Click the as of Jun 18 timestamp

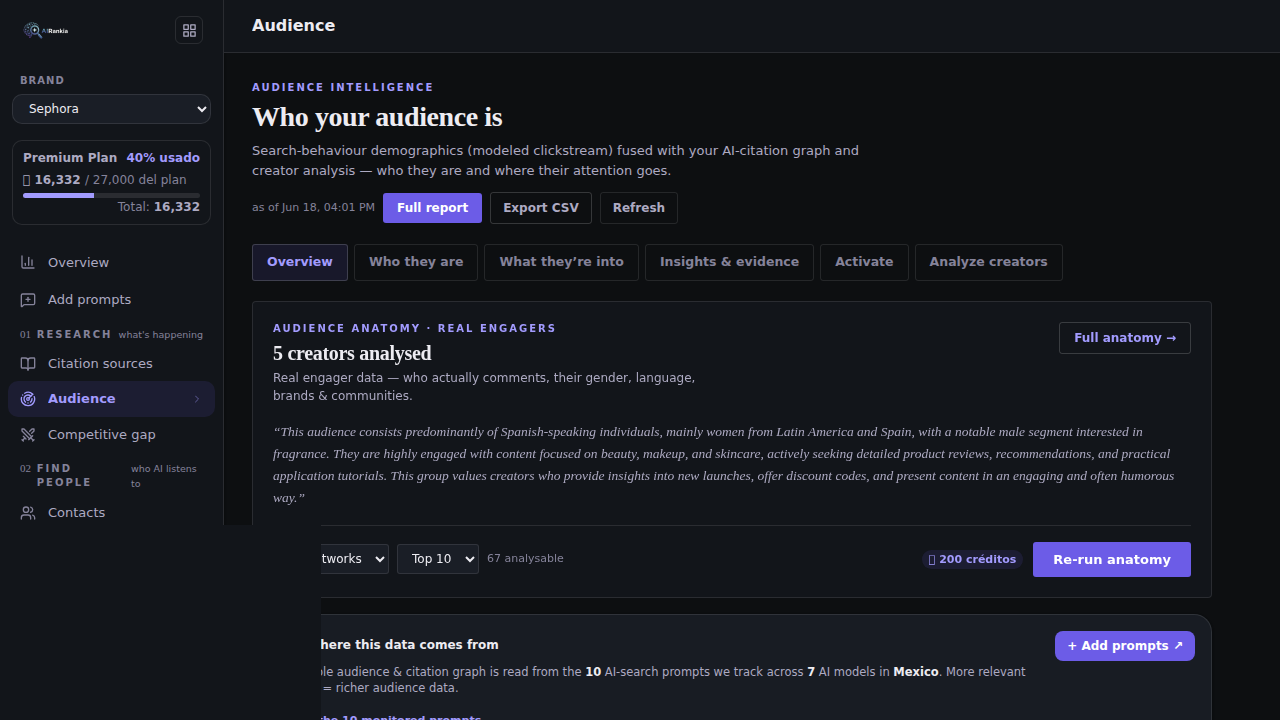tap(313, 208)
